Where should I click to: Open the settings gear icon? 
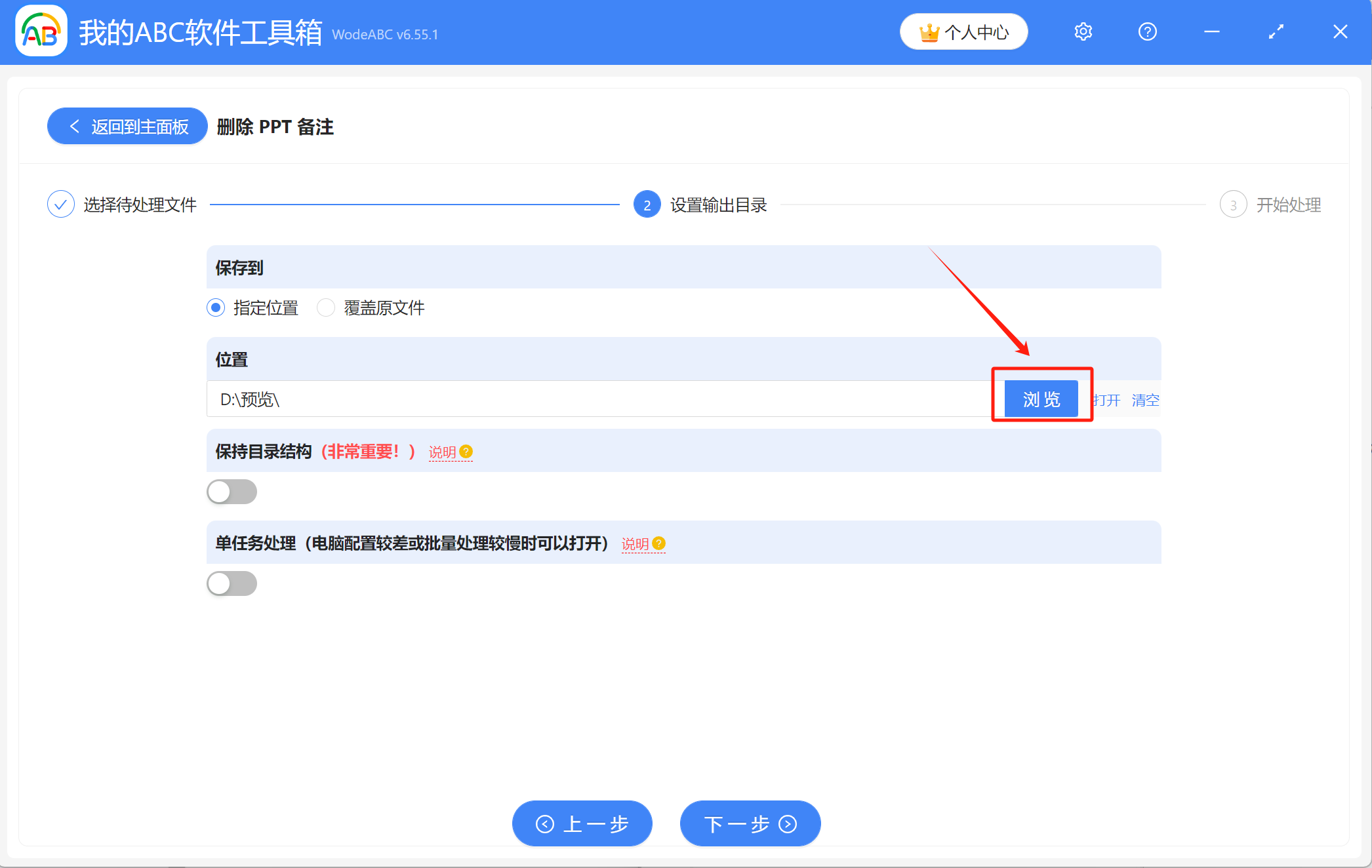[x=1083, y=31]
